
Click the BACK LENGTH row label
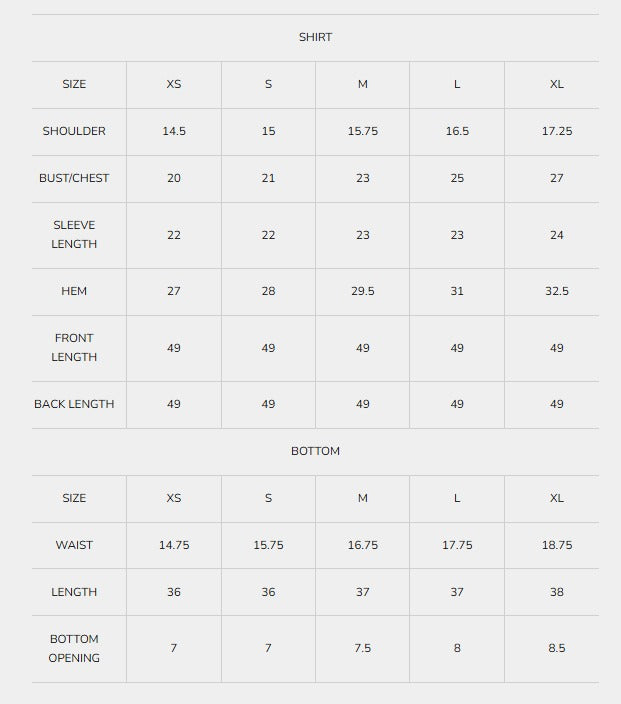tap(74, 404)
